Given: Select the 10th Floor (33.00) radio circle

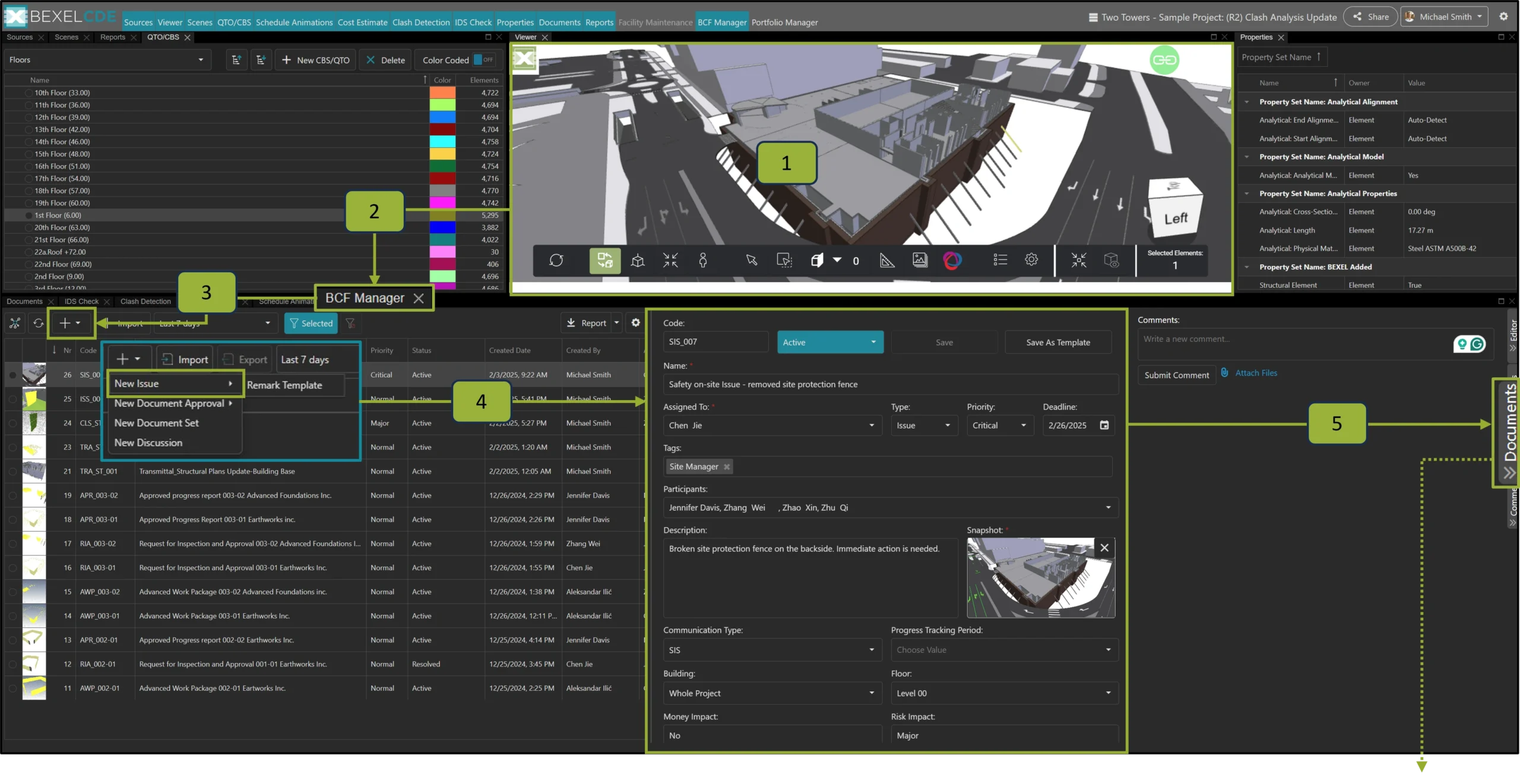Looking at the screenshot, I should point(28,93).
